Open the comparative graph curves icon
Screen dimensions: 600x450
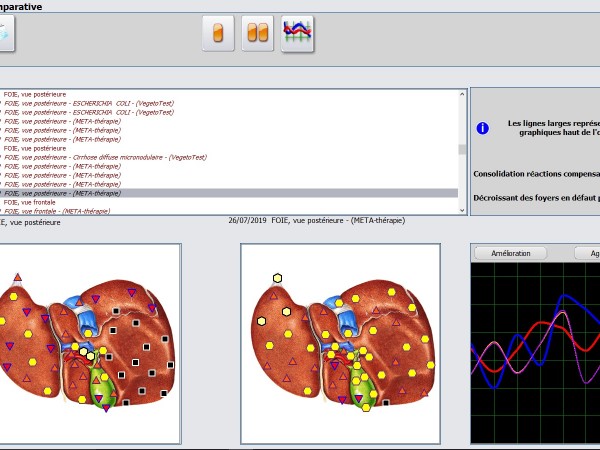(x=297, y=33)
